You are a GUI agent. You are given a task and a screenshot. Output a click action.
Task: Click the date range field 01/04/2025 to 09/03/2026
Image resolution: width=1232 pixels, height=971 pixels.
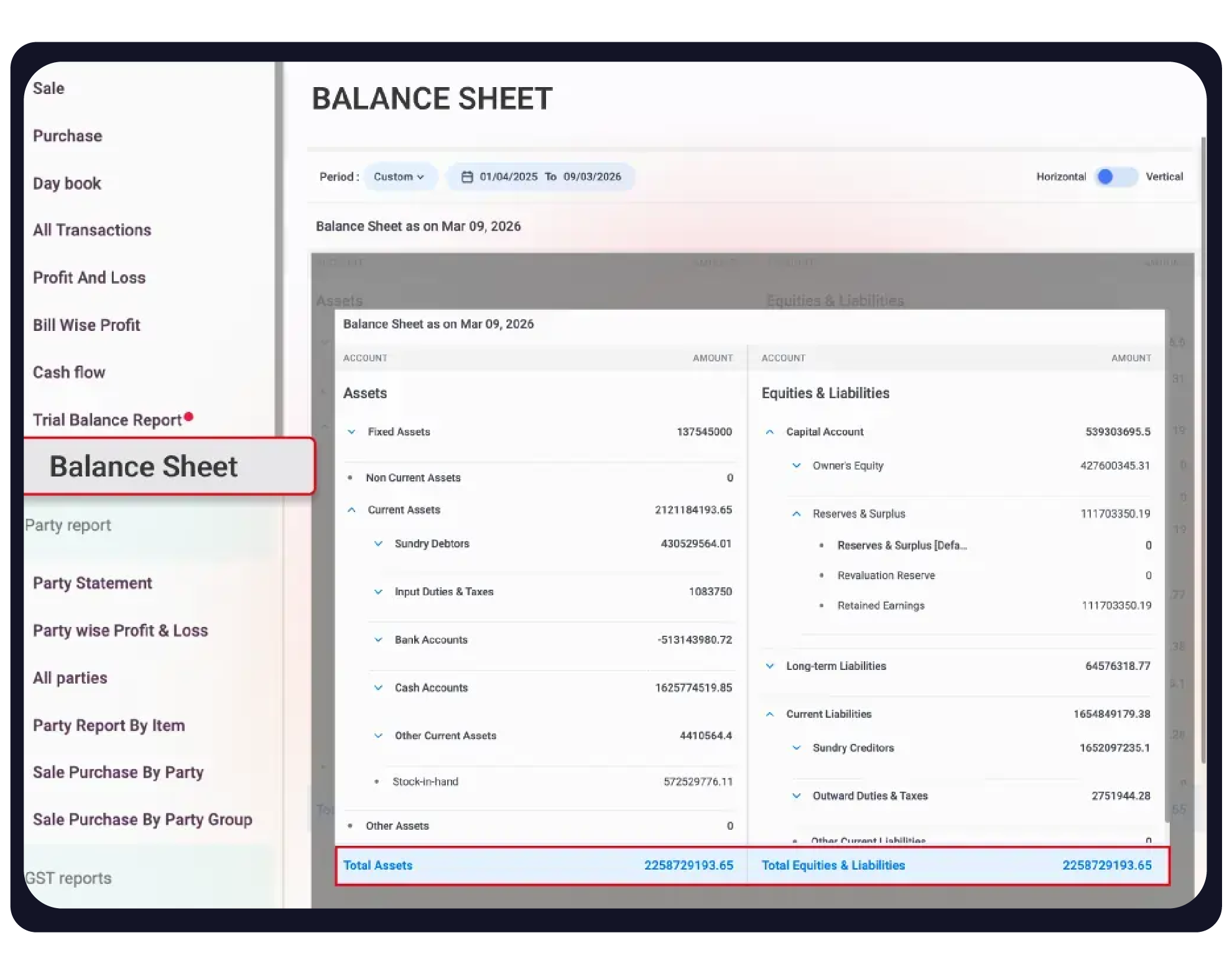550,177
